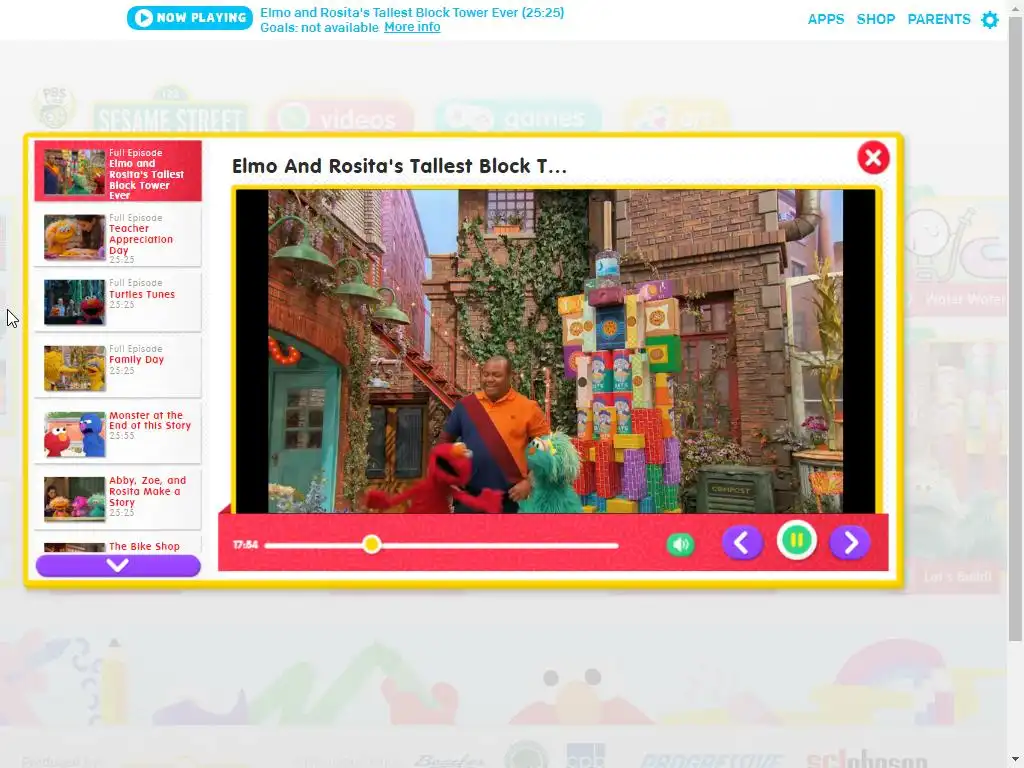Click the video title heading
1024x768 pixels.
point(399,166)
